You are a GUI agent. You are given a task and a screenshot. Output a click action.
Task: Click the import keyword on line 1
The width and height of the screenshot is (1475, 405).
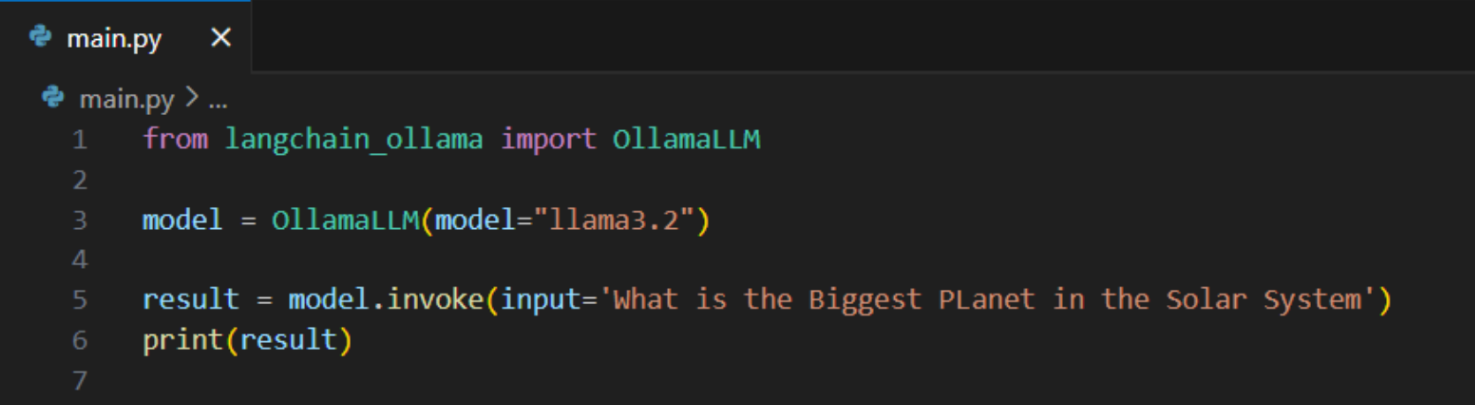click(x=548, y=139)
